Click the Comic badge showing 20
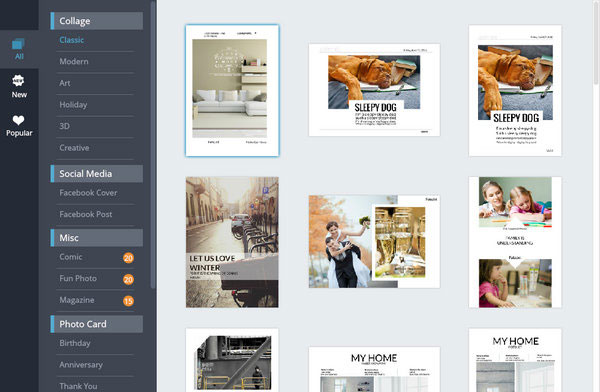The height and width of the screenshot is (392, 600). tap(128, 258)
